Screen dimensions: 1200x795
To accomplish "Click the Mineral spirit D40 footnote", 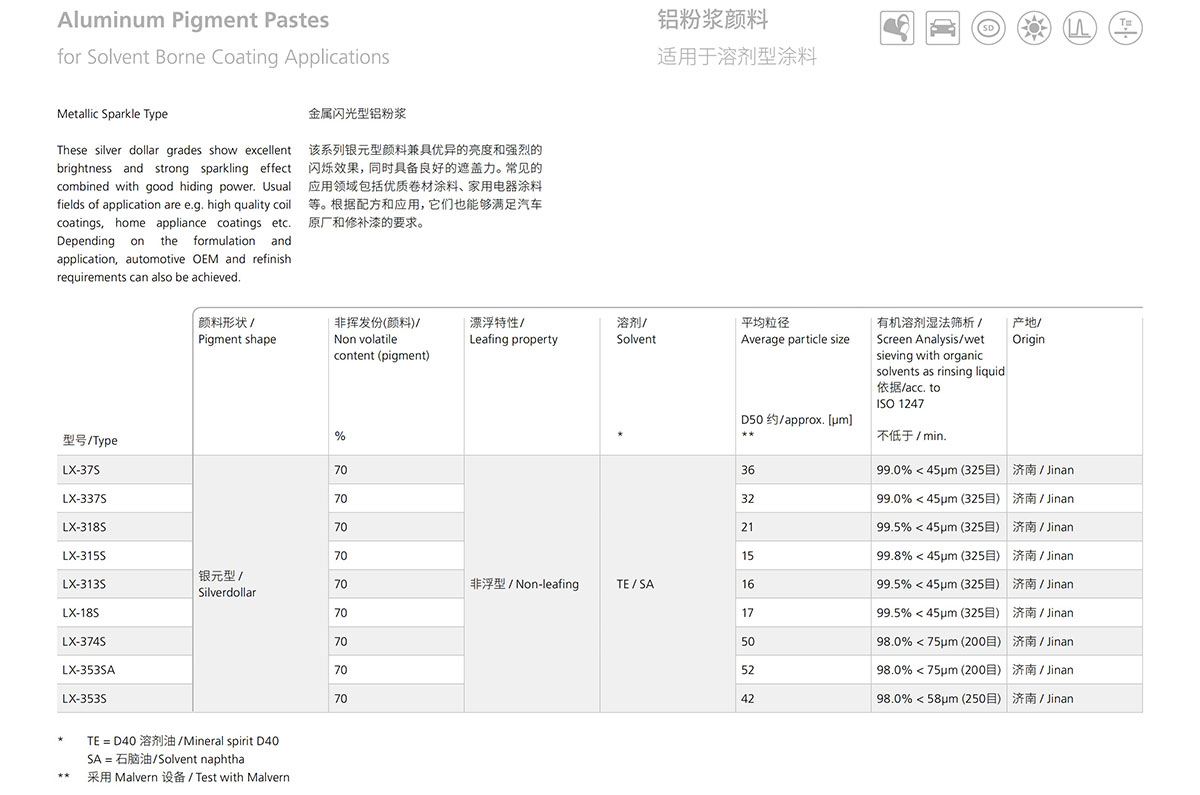I will pyautogui.click(x=183, y=741).
